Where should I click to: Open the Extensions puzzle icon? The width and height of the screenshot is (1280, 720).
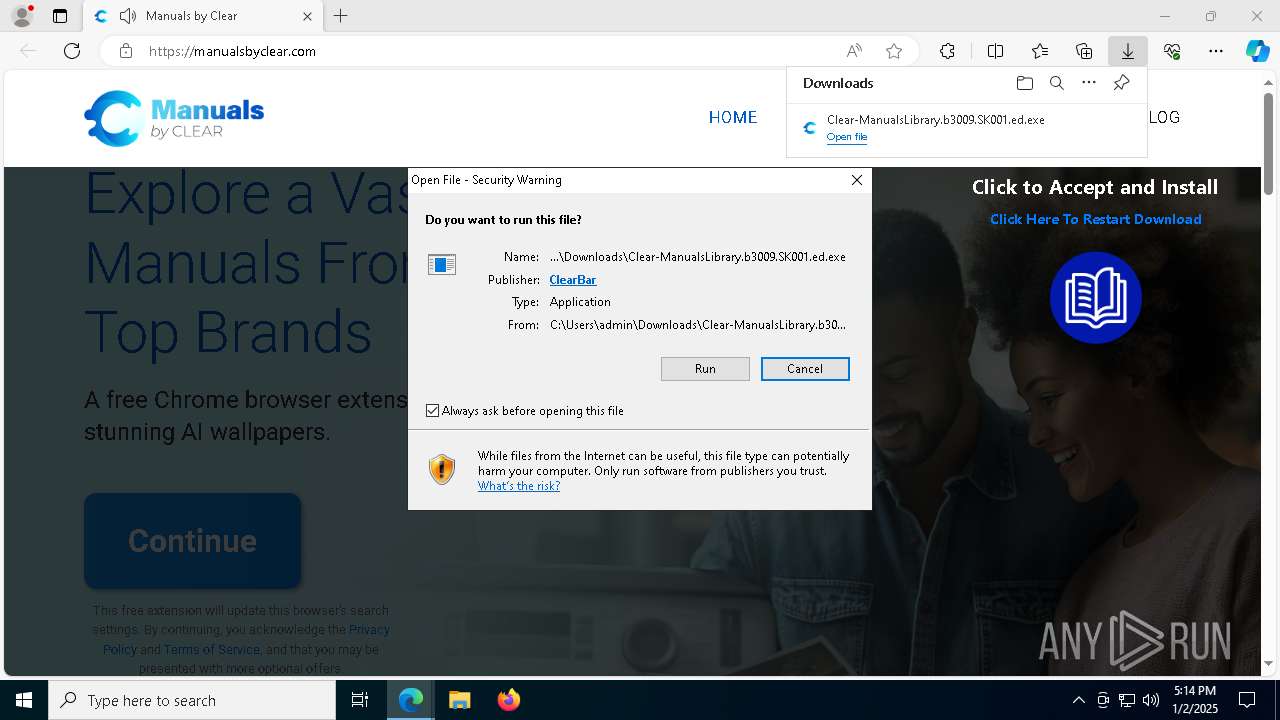947,51
